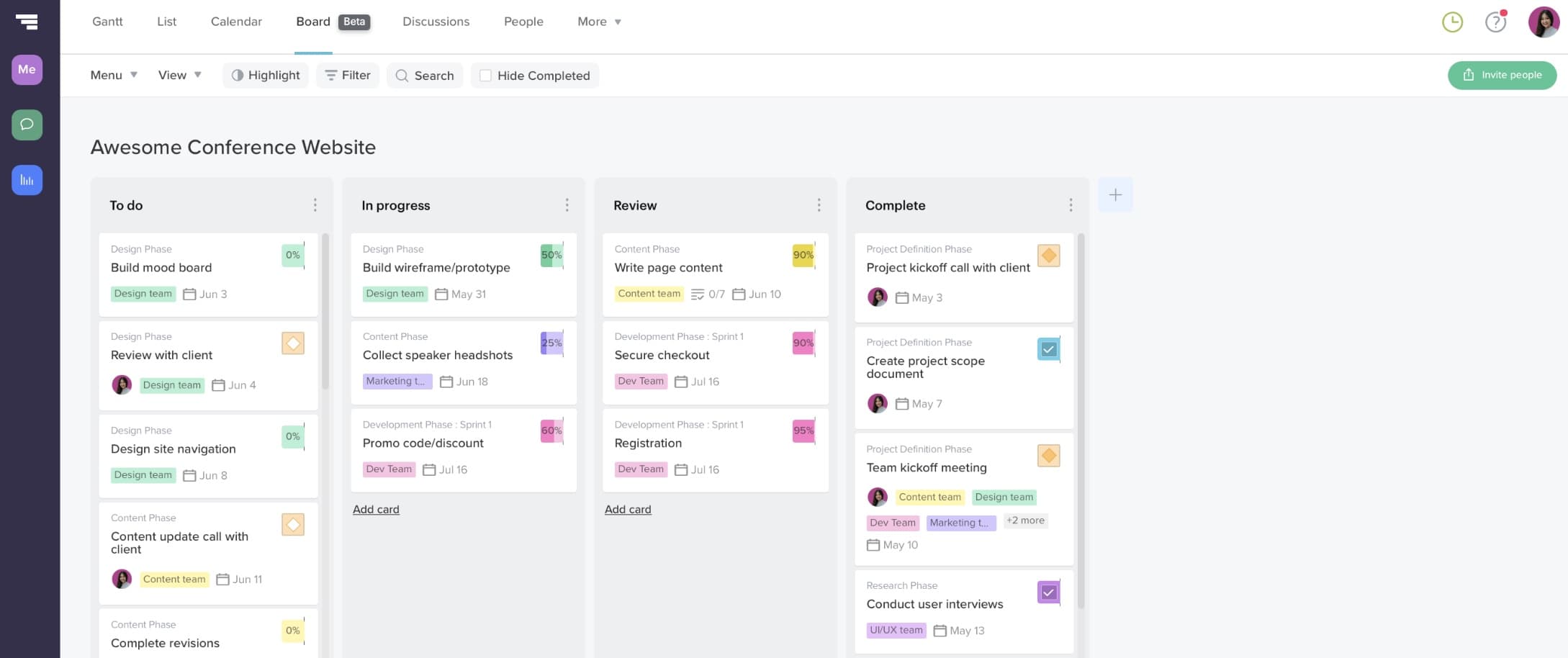The width and height of the screenshot is (1568, 658).
Task: Switch to the Gantt tab
Action: pos(107,22)
